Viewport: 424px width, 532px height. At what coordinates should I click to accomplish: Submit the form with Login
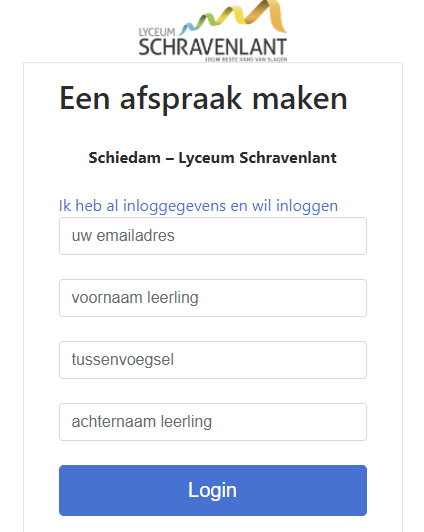pyautogui.click(x=213, y=491)
